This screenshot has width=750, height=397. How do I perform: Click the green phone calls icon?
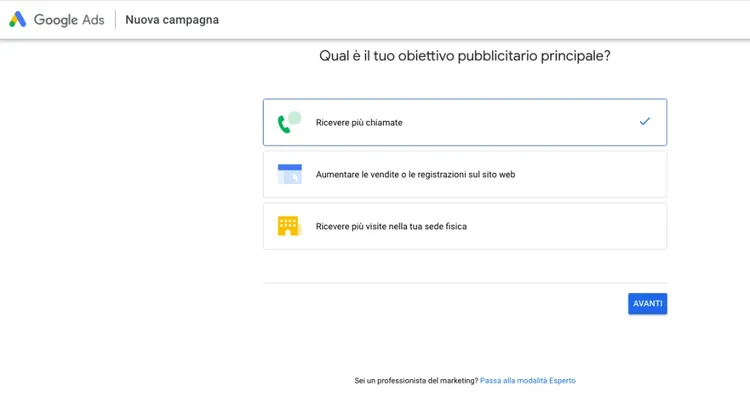pos(289,122)
